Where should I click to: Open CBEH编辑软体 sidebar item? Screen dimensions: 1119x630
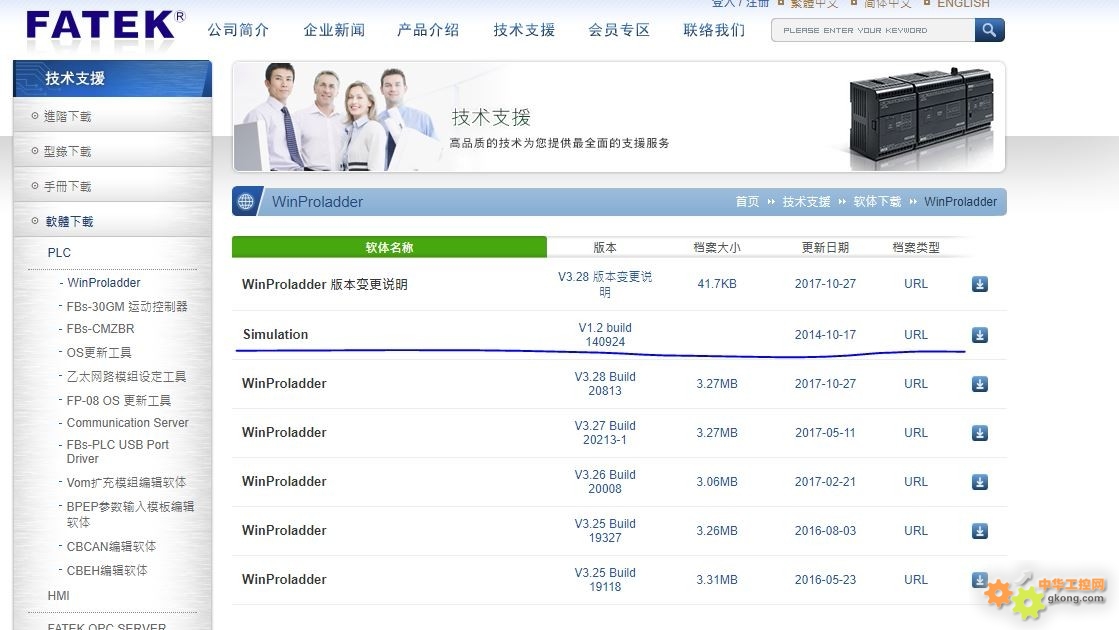tap(107, 570)
